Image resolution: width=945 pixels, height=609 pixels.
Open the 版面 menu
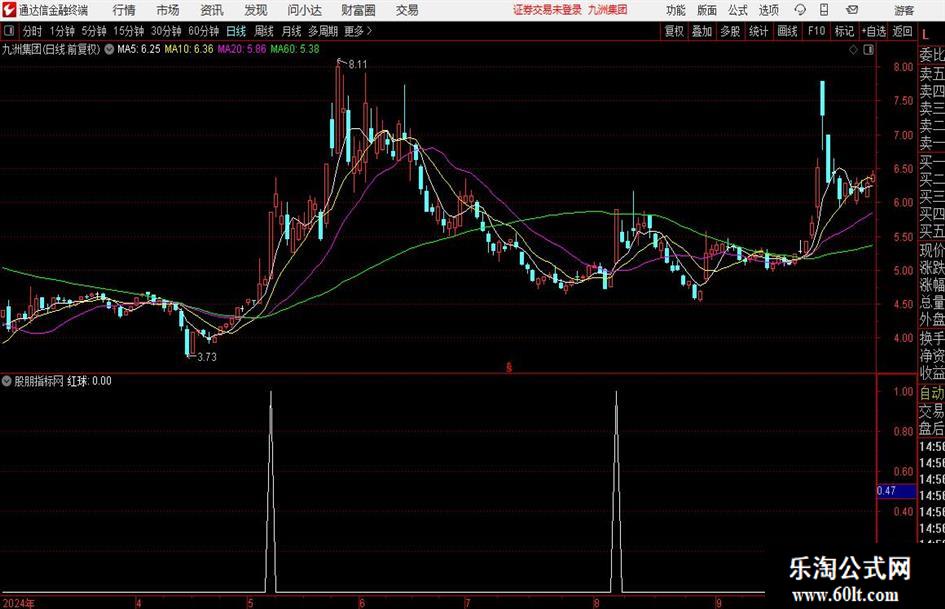706,10
